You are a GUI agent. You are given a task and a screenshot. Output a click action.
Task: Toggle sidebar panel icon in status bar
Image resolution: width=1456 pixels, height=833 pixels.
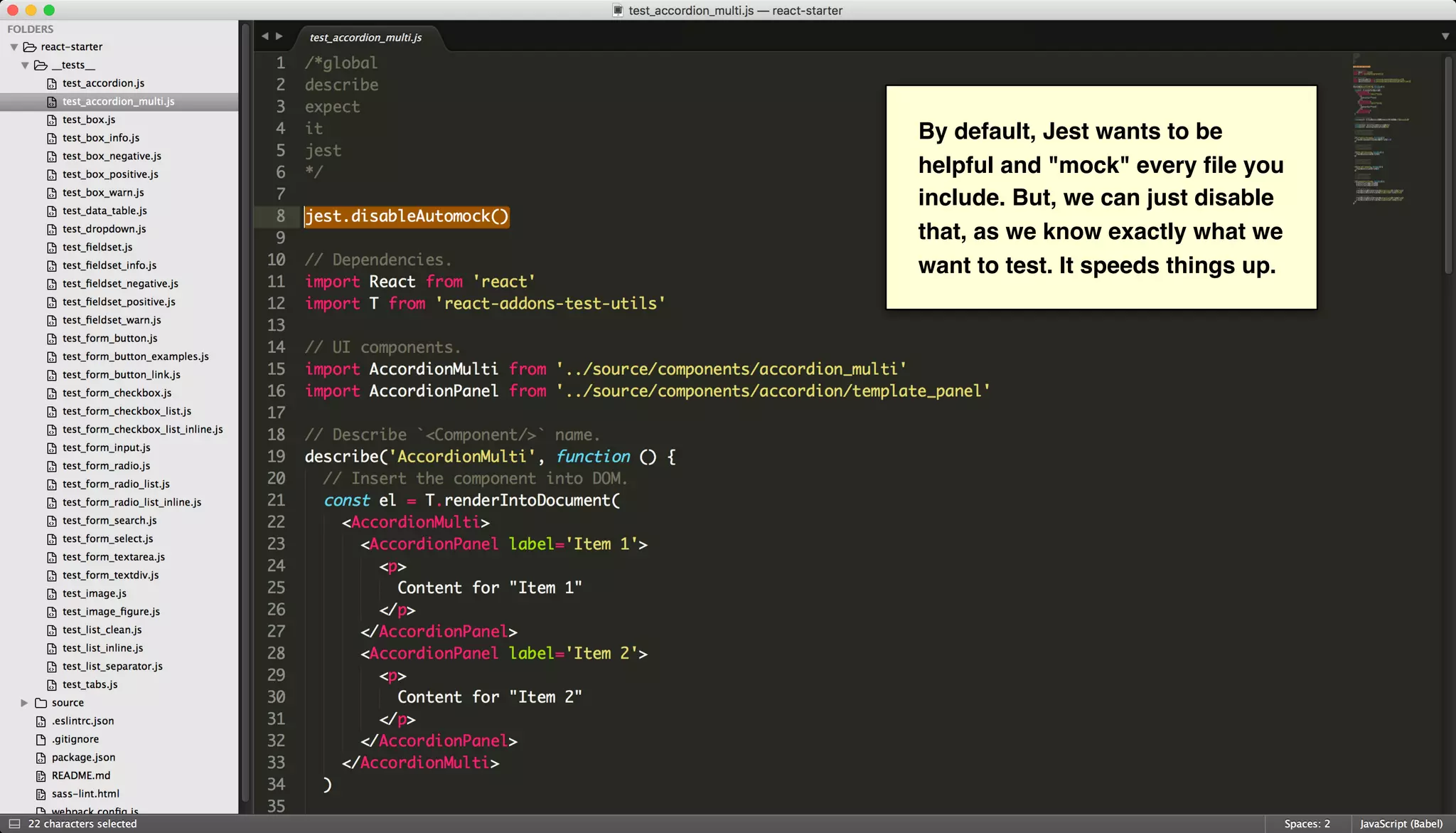14,824
